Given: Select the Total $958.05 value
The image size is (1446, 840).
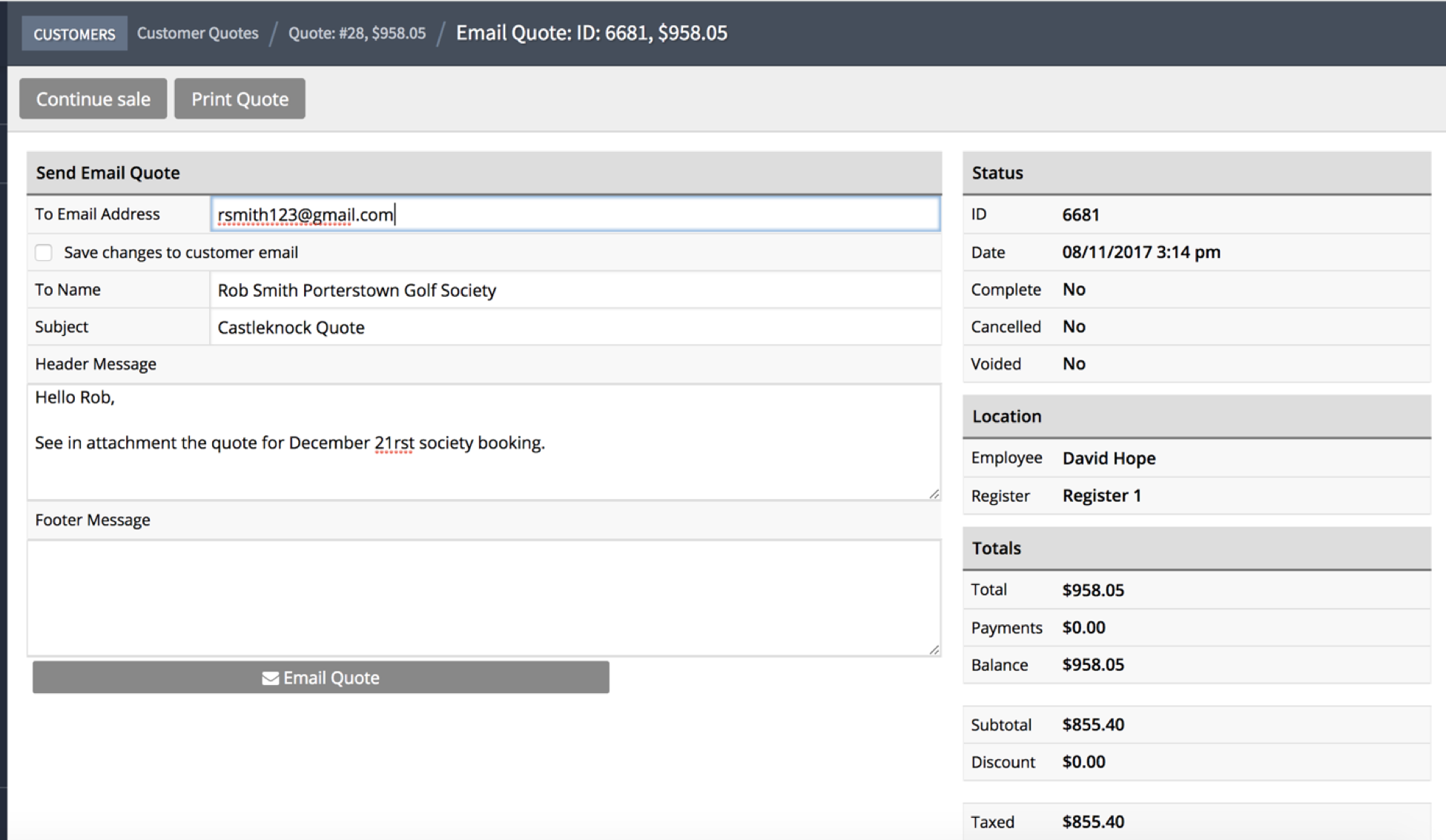Looking at the screenshot, I should pos(1093,590).
